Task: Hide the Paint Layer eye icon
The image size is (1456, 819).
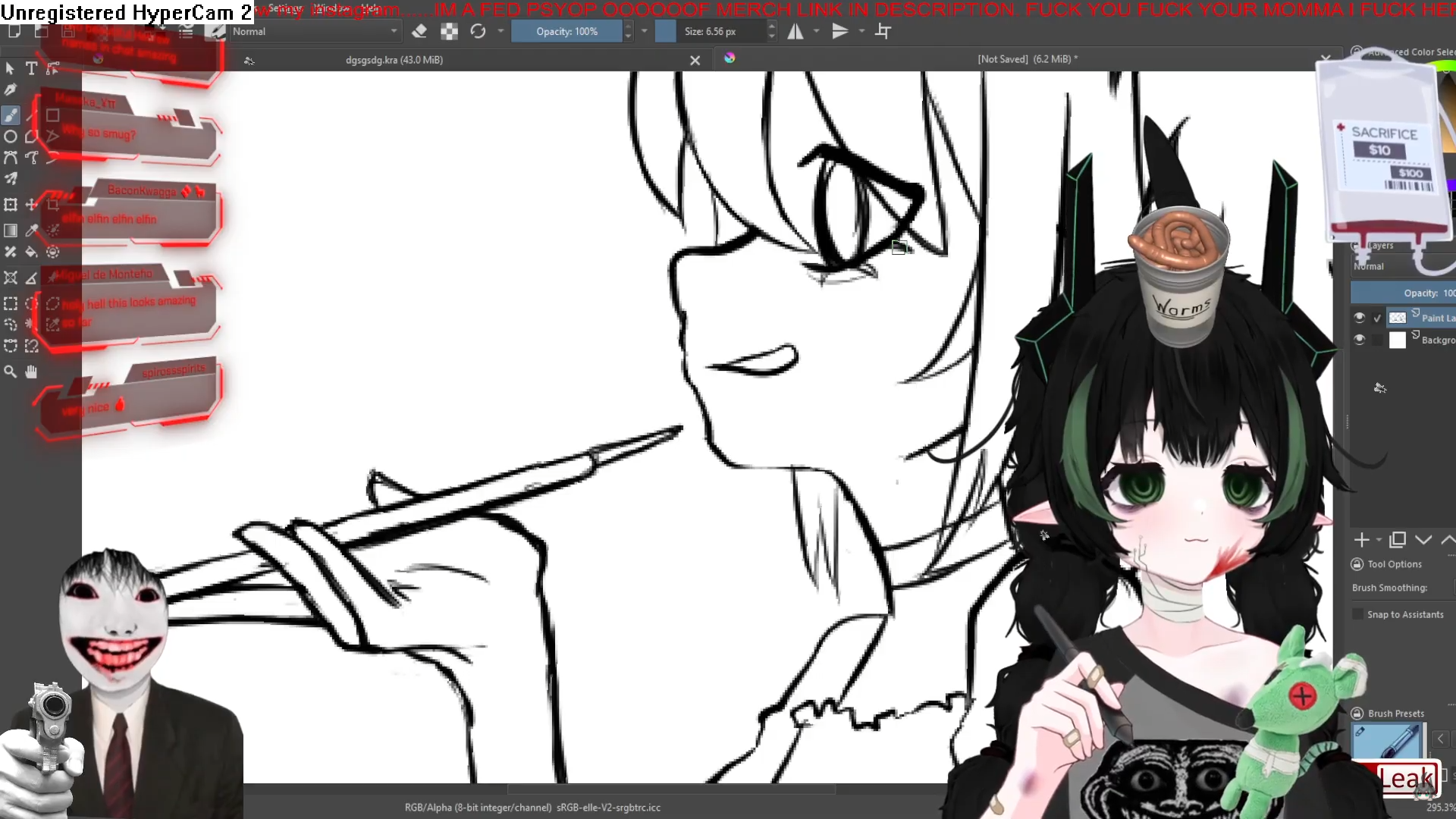Action: (1359, 318)
